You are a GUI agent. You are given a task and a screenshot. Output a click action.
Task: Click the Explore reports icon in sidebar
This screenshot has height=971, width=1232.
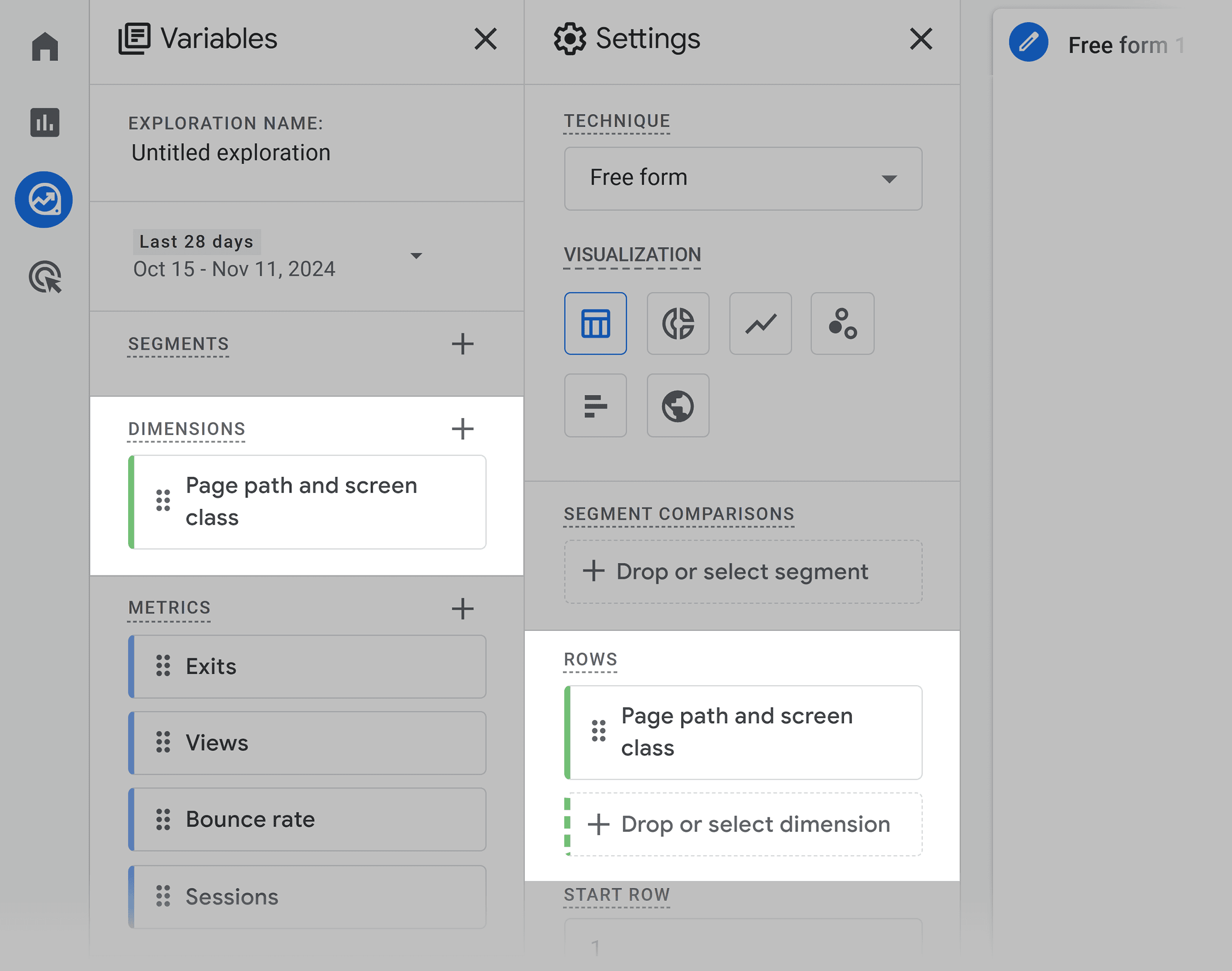point(45,200)
